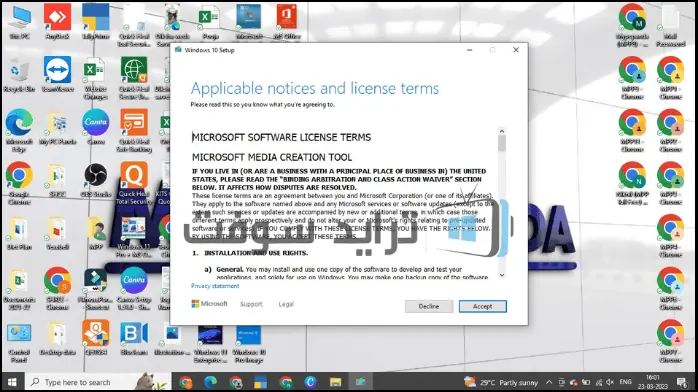Select the Quick Heal Total Security icon
Viewport: 698px width, 392px height.
tap(134, 183)
